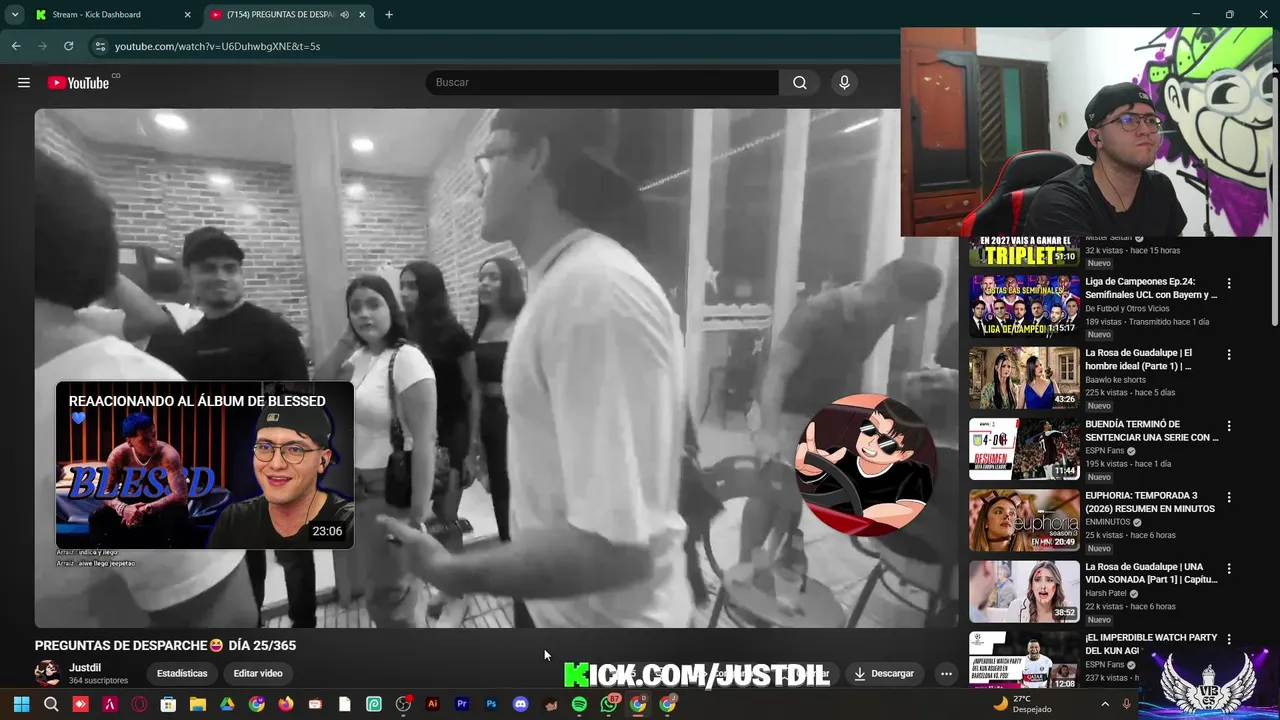Launch Adobe Premiere Pro from taskbar
Viewport: 1280px width, 720px height.
462,704
